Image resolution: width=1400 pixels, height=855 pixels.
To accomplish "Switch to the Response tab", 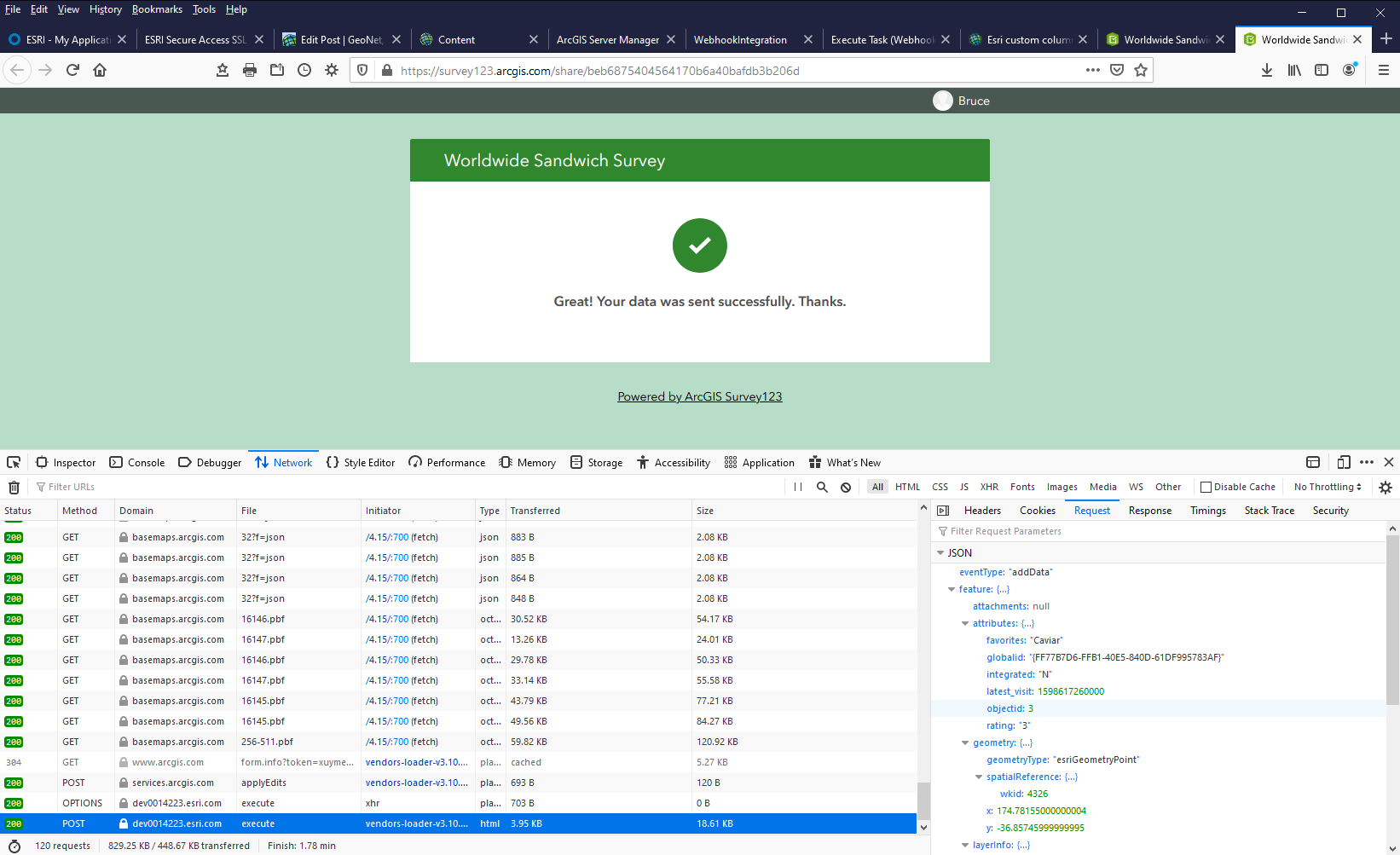I will coord(1150,511).
